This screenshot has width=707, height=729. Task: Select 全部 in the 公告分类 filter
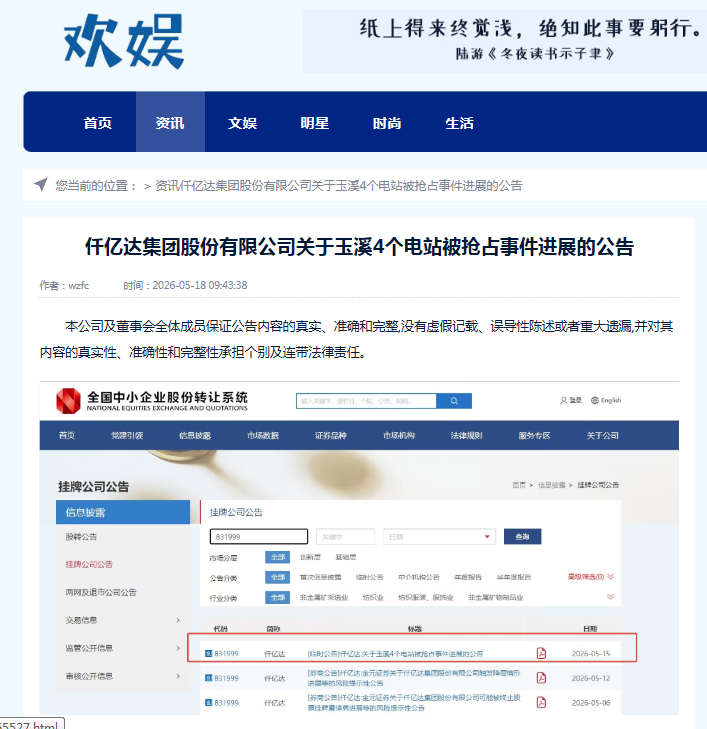tap(278, 577)
